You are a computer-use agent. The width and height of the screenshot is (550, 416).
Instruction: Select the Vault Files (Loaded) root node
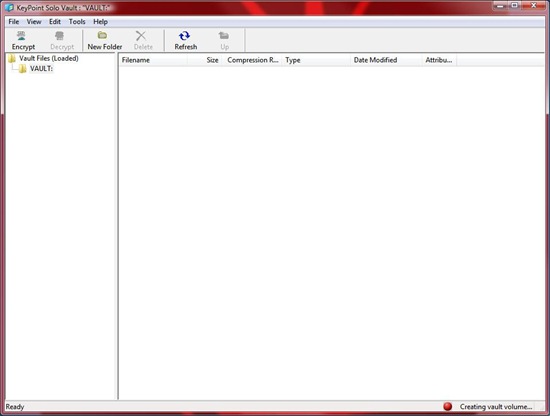[49, 58]
